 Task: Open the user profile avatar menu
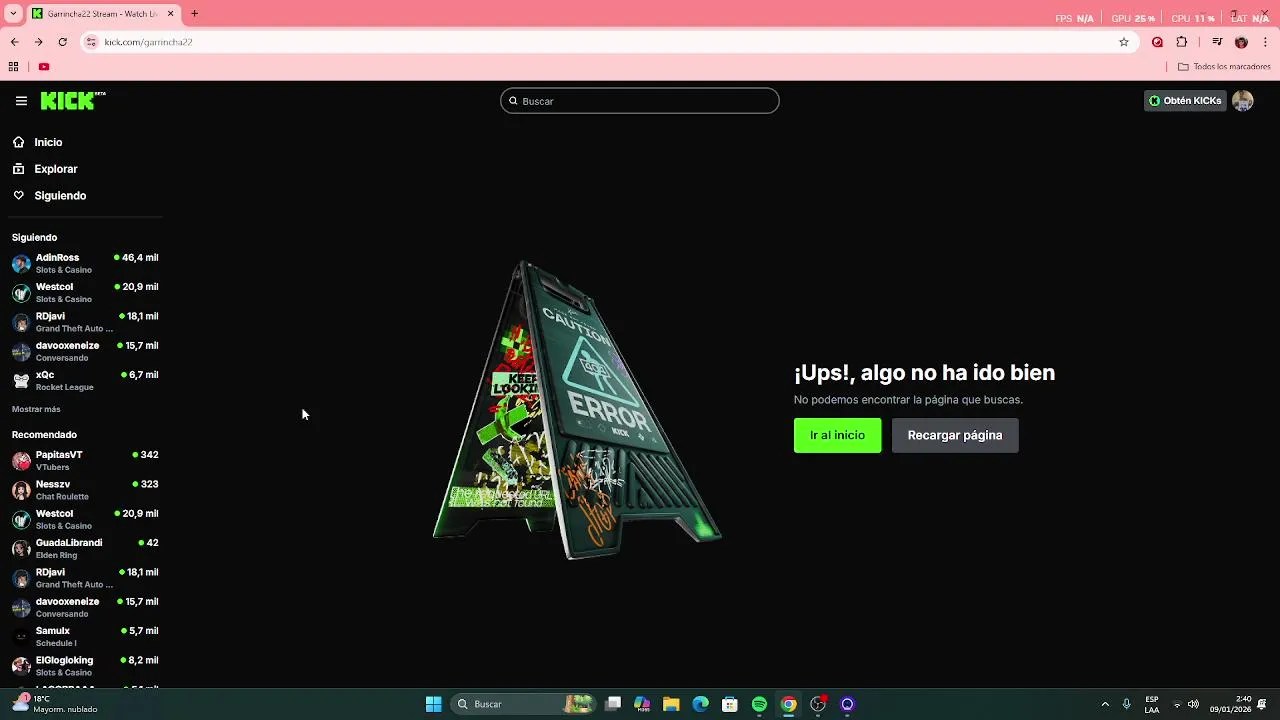(1243, 101)
